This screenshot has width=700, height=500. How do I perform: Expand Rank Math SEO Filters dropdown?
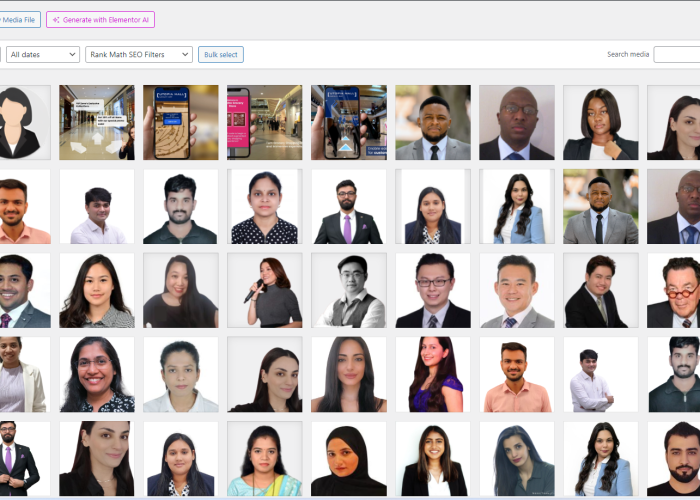[x=139, y=54]
